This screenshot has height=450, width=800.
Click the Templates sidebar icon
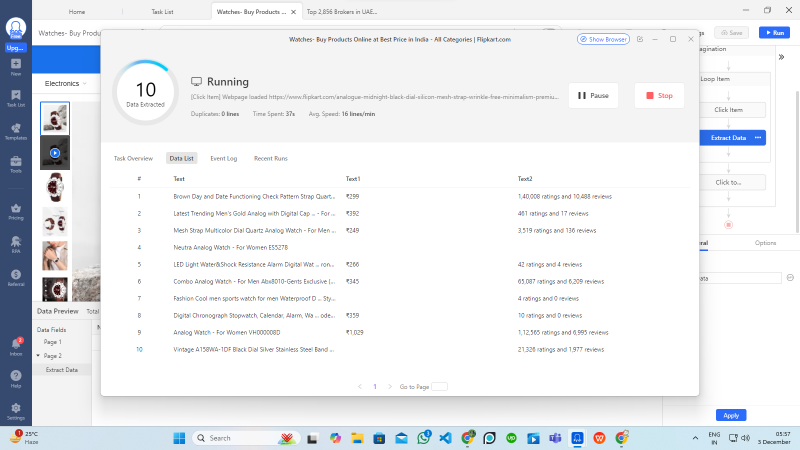pyautogui.click(x=15, y=131)
